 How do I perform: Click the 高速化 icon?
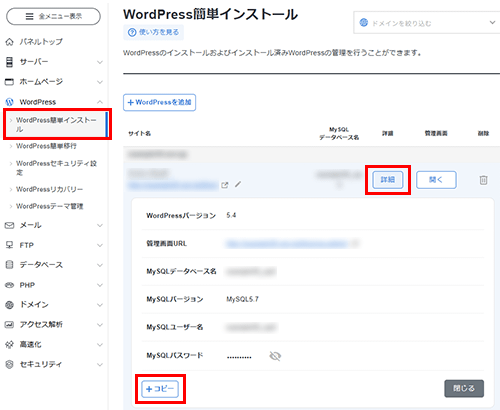[9, 344]
